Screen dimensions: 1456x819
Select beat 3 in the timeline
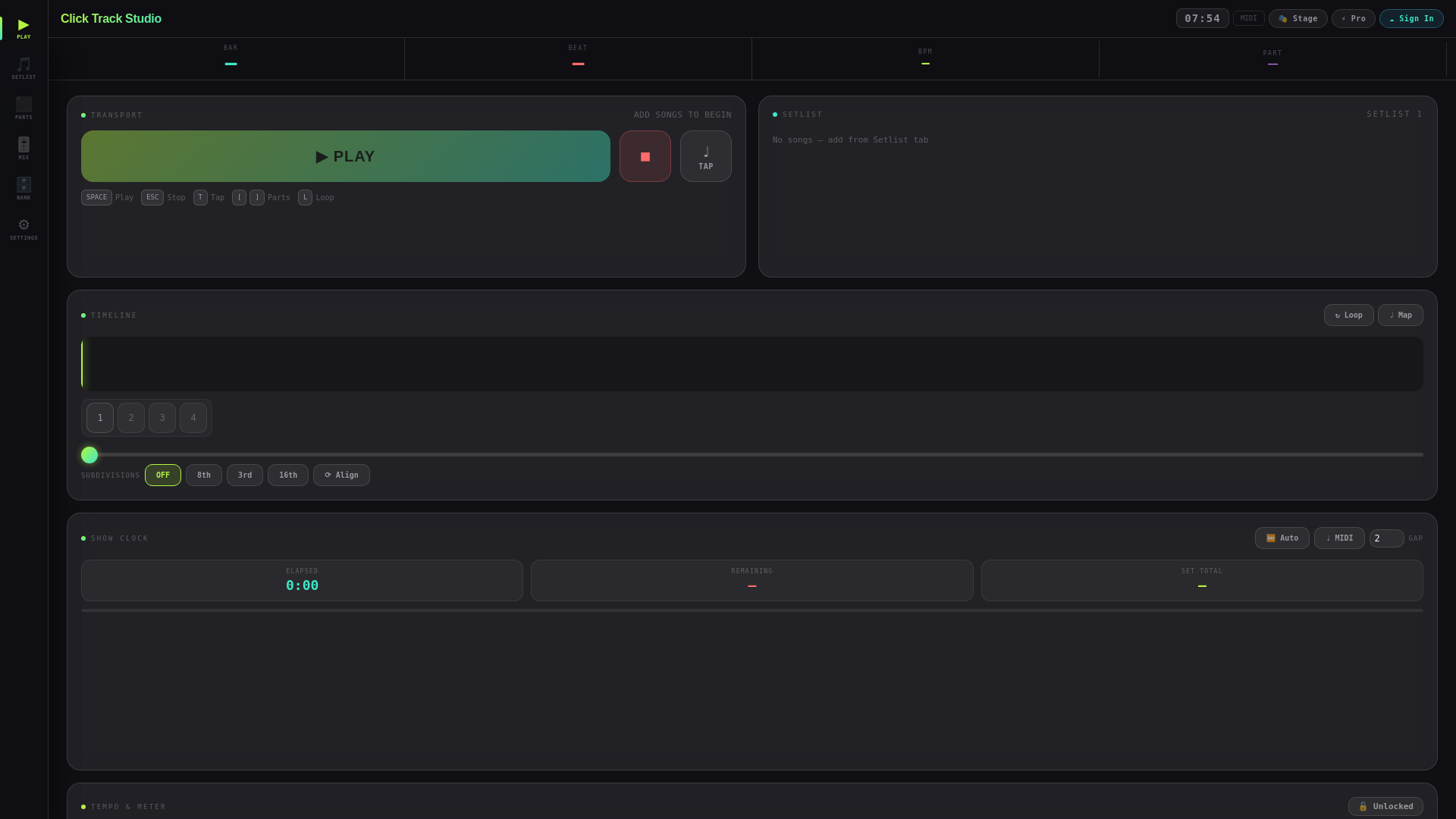coord(162,418)
